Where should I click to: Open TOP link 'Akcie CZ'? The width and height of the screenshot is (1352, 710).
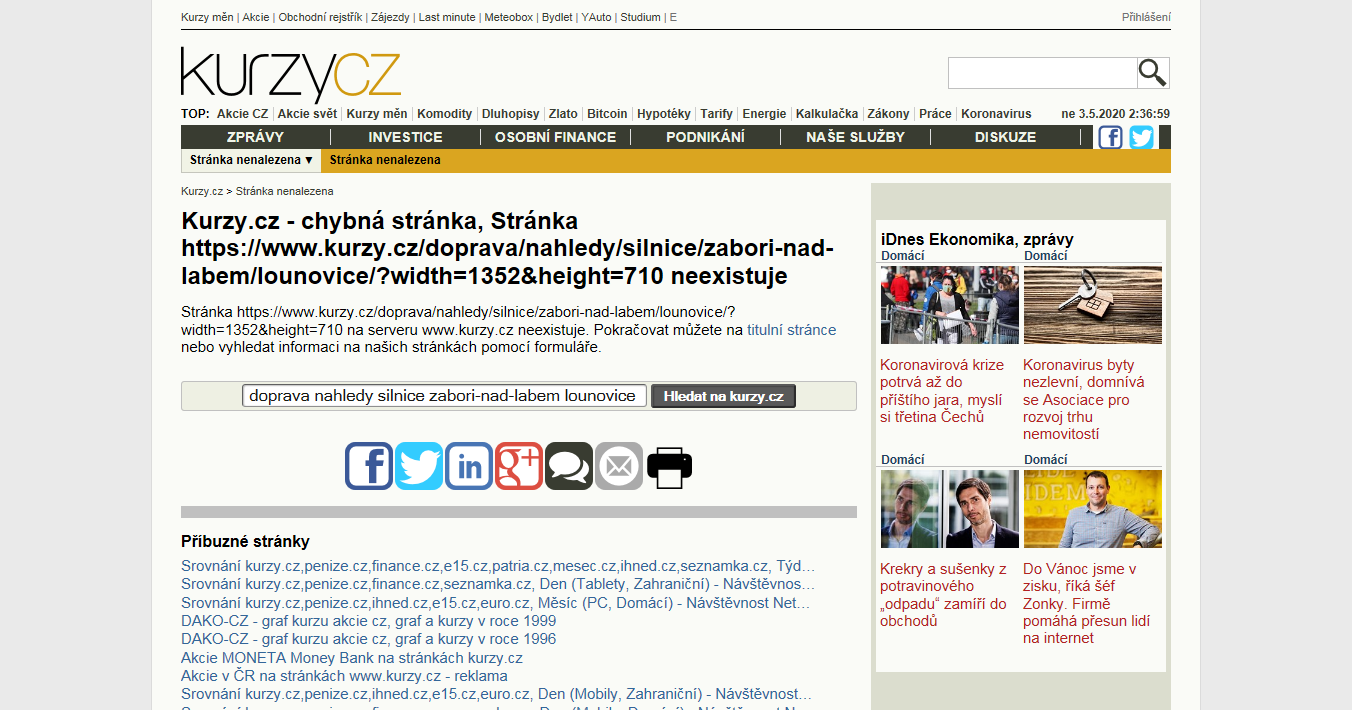click(x=242, y=114)
